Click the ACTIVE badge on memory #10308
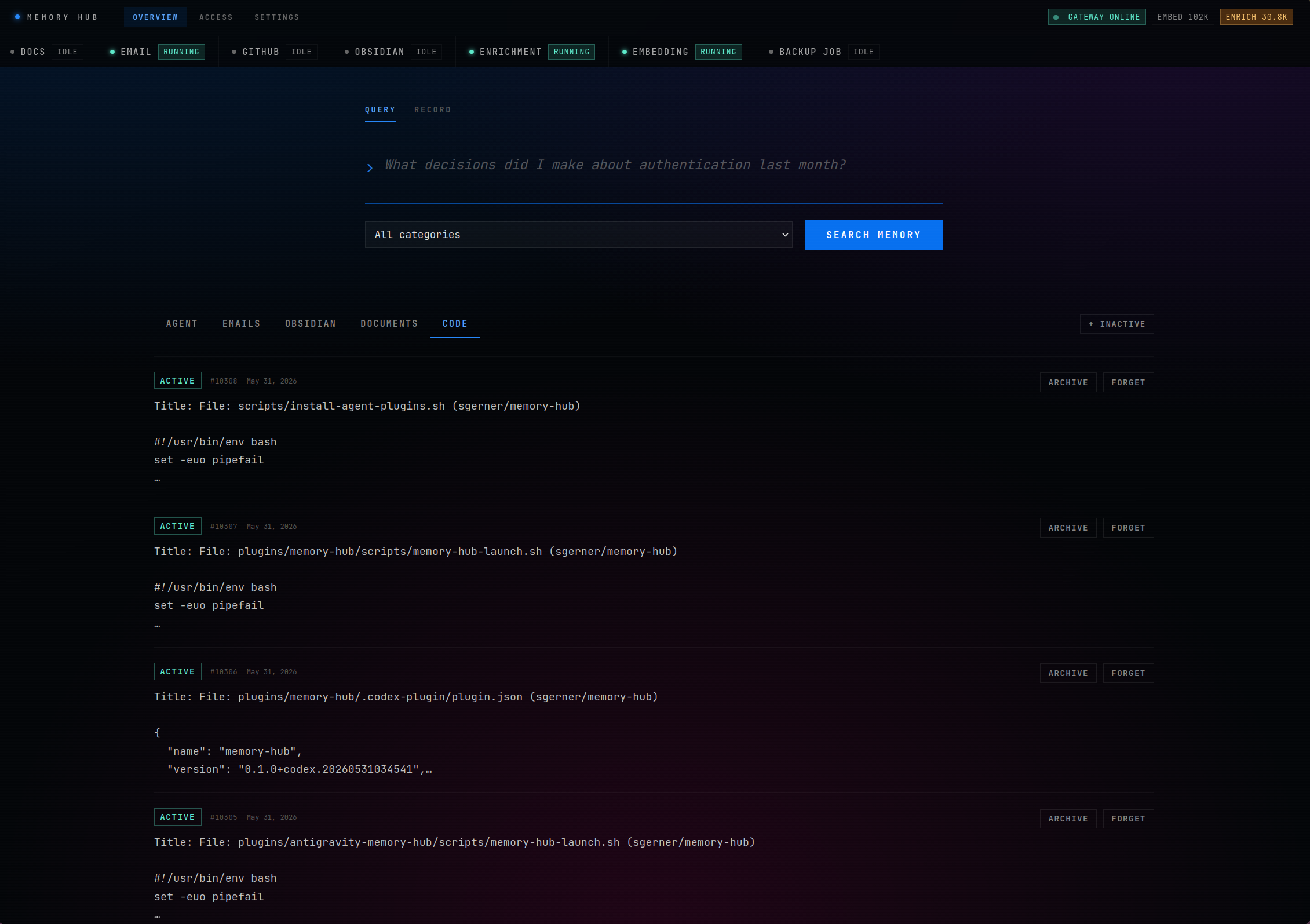Image resolution: width=1310 pixels, height=924 pixels. click(x=177, y=381)
